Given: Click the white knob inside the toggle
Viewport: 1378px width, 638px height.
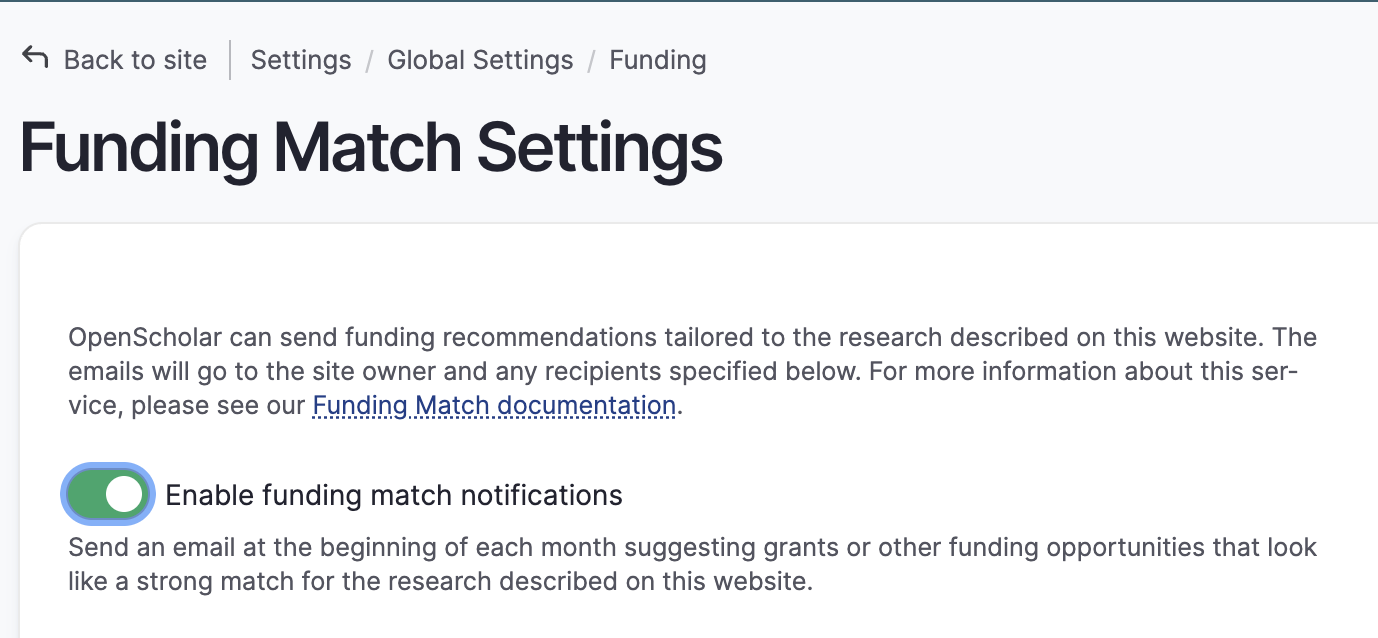Looking at the screenshot, I should tap(124, 494).
